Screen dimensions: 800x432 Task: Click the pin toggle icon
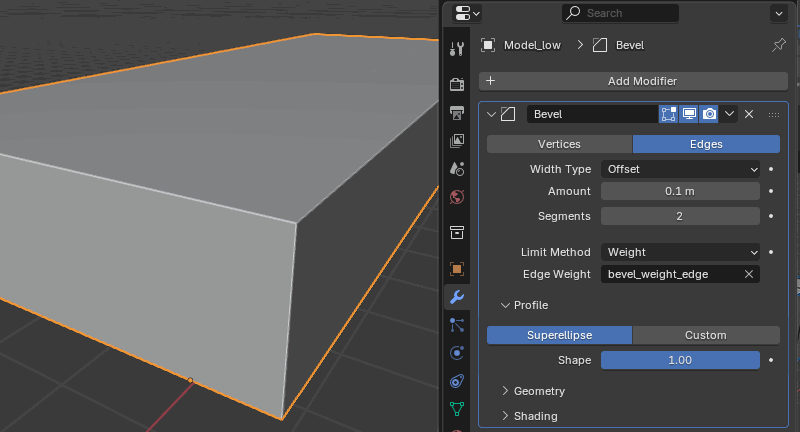click(779, 45)
